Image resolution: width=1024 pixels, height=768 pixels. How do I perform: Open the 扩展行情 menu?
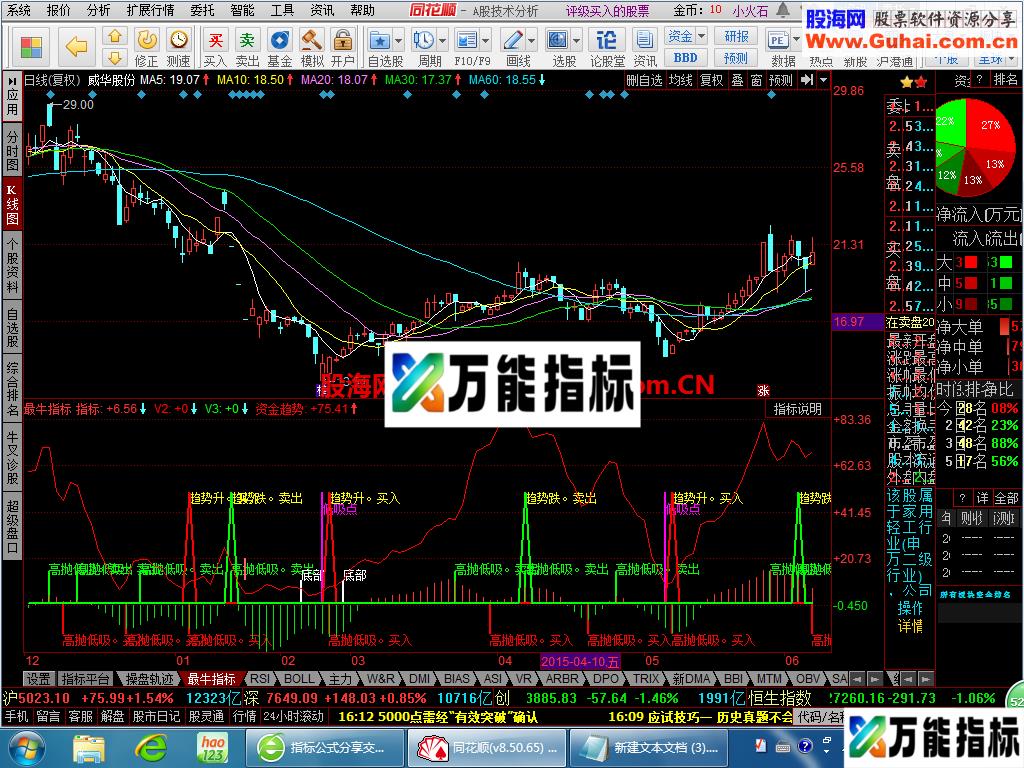click(x=150, y=10)
